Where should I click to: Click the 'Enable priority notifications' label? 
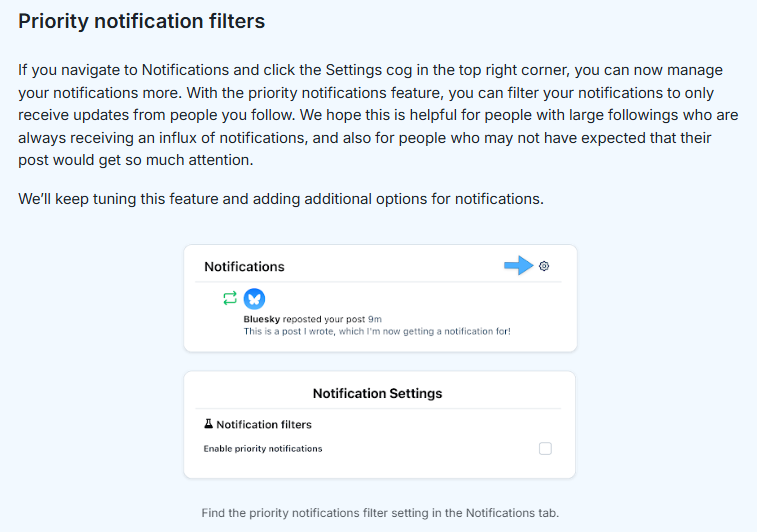coord(263,449)
